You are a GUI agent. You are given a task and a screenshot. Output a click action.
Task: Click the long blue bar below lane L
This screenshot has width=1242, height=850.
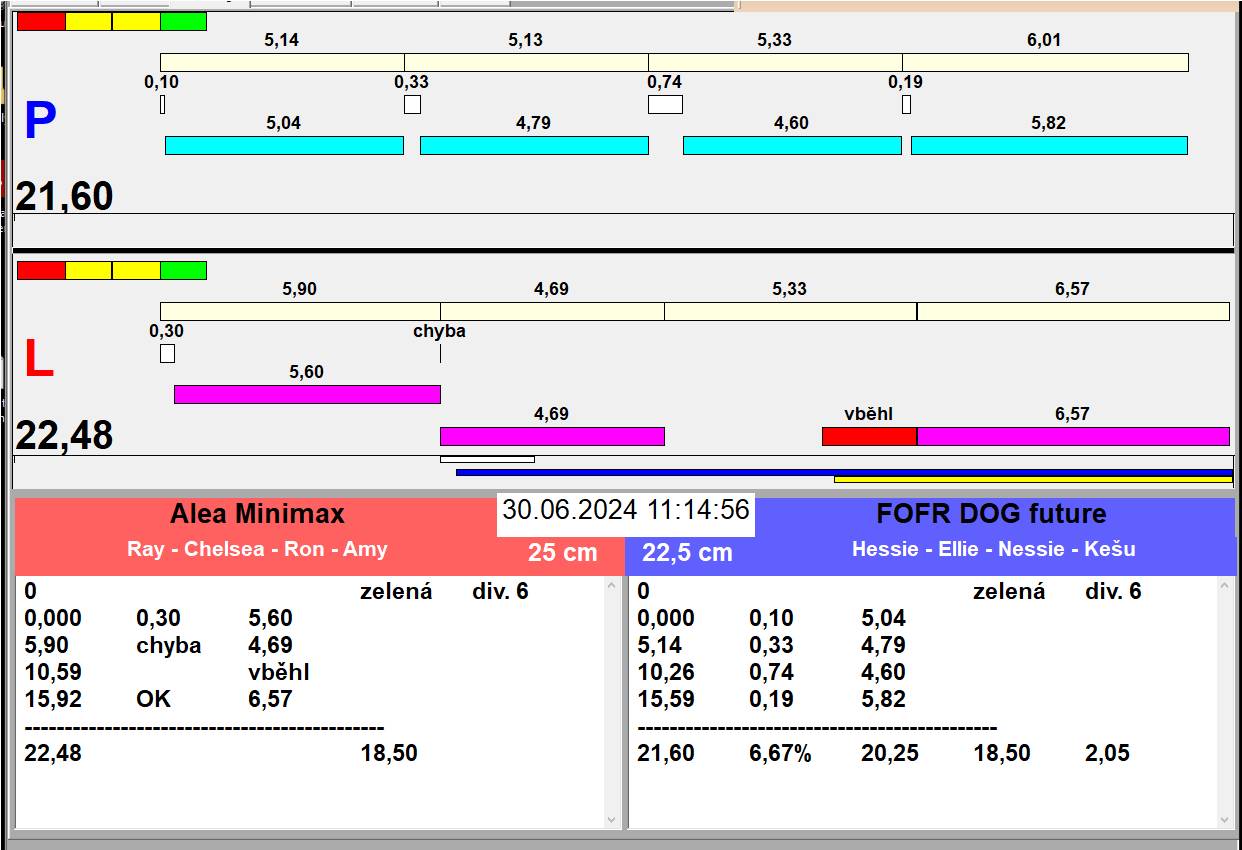tap(843, 472)
